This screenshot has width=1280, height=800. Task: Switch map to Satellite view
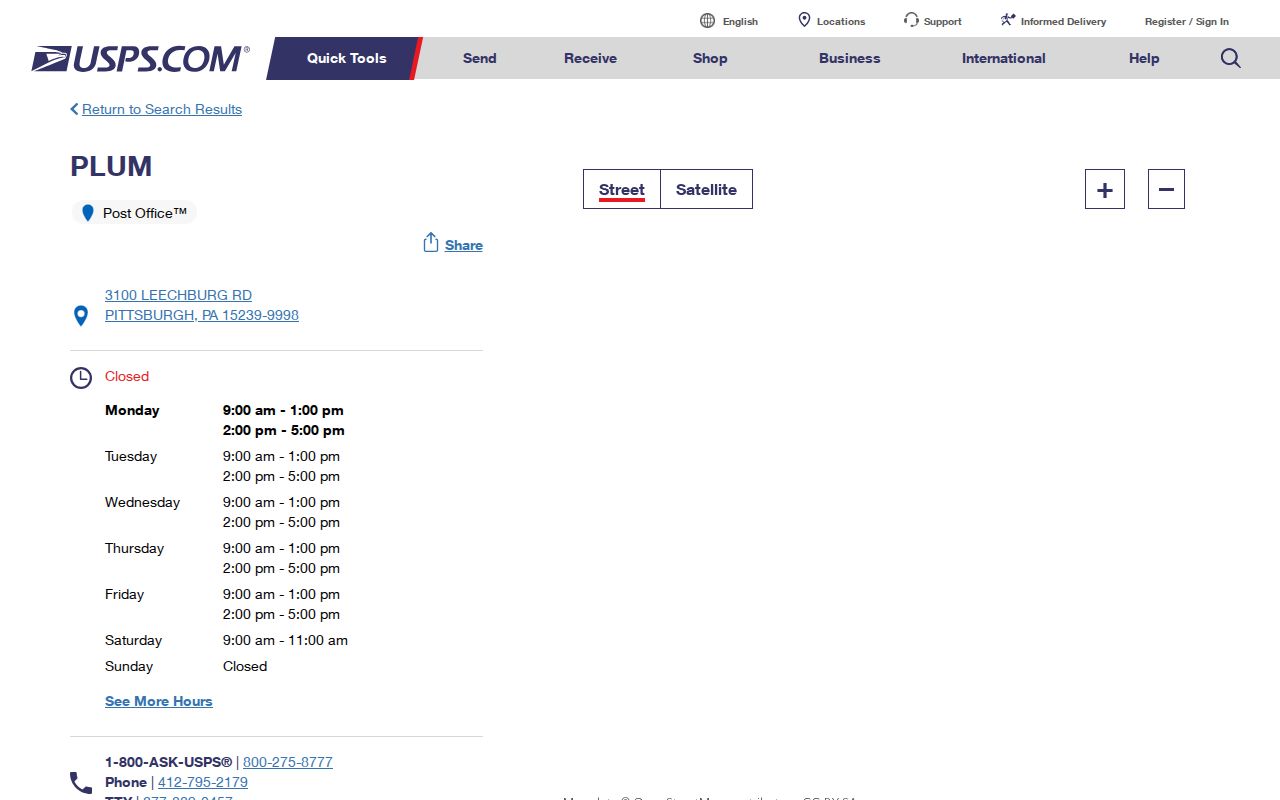706,189
